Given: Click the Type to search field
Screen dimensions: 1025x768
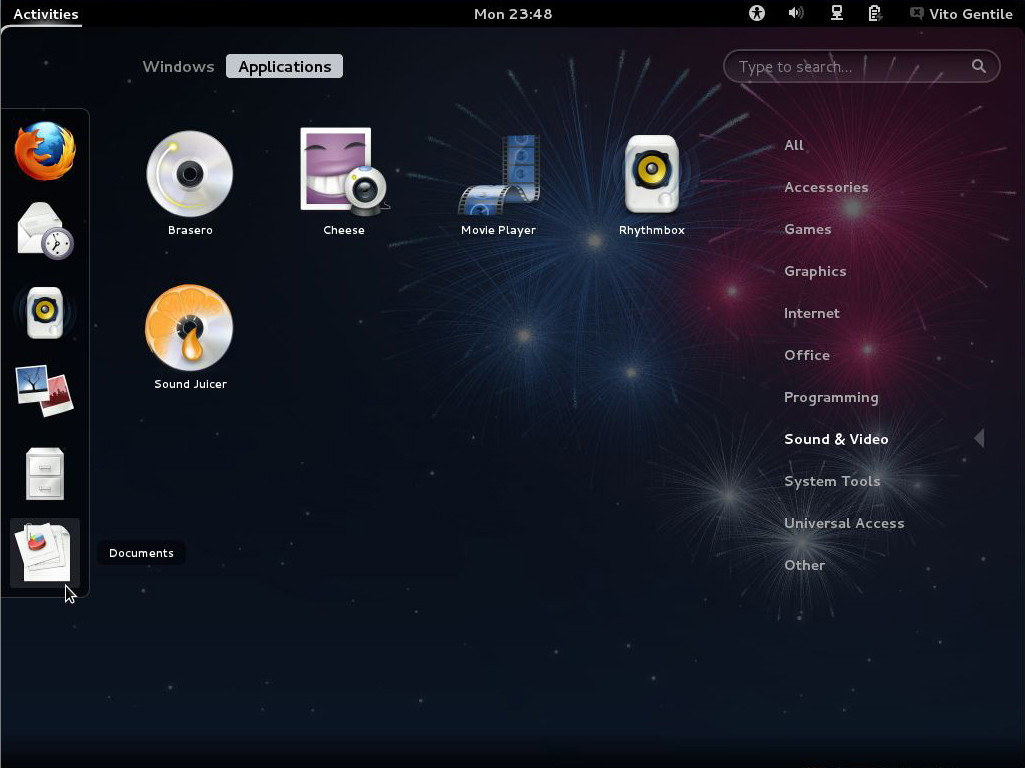Looking at the screenshot, I should 850,67.
